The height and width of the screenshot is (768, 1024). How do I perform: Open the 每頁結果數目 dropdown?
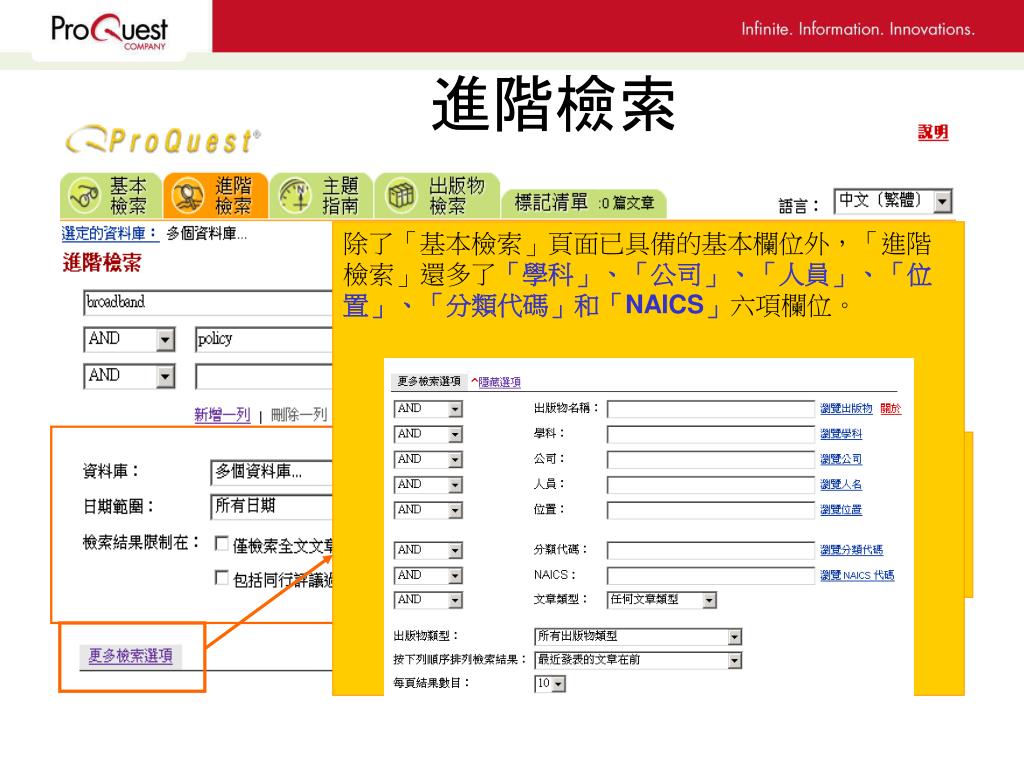(x=550, y=684)
